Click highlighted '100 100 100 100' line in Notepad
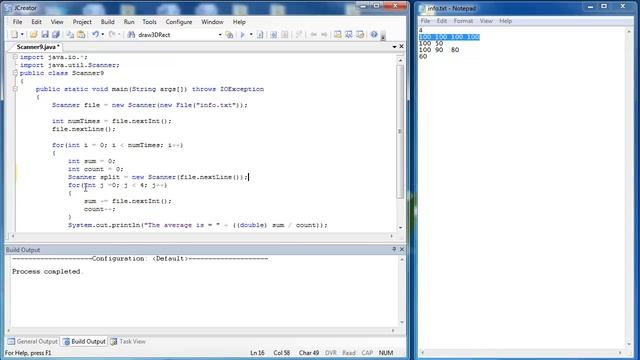 [x=449, y=37]
